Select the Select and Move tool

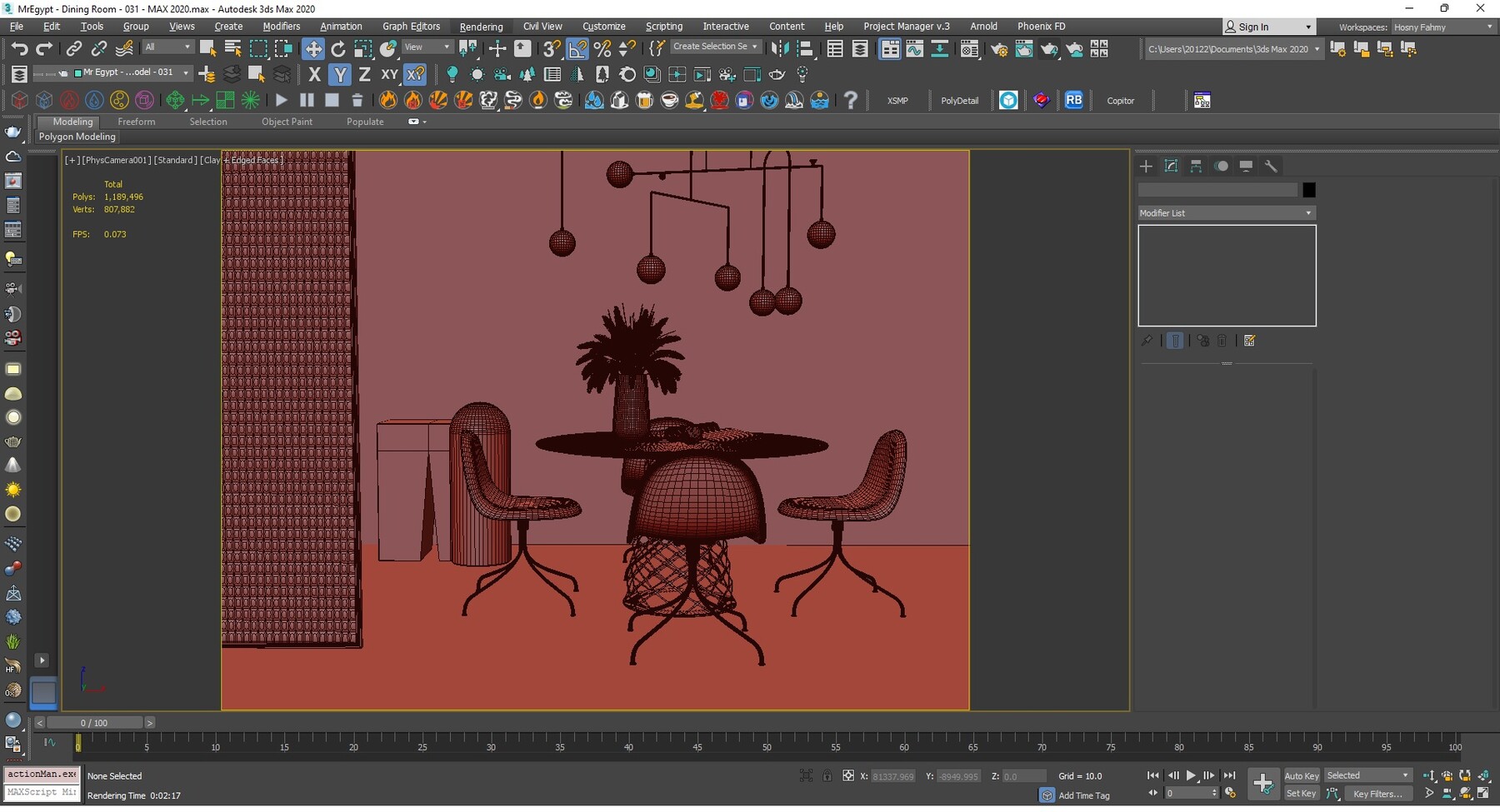313,48
